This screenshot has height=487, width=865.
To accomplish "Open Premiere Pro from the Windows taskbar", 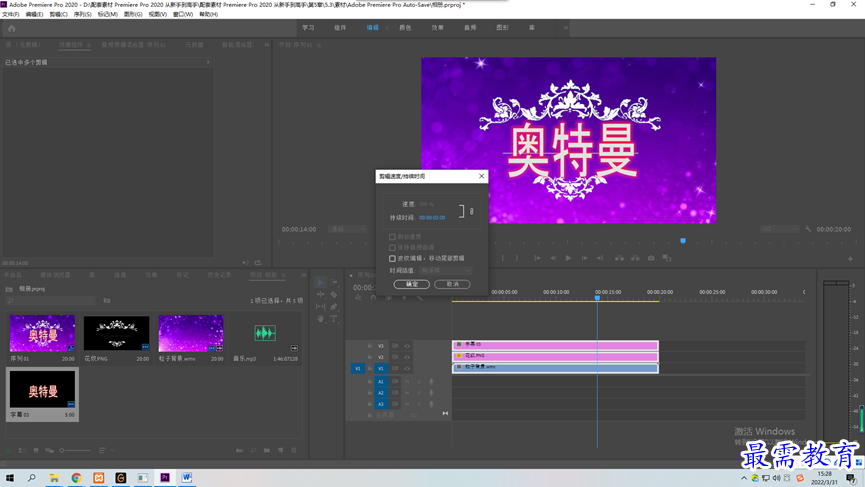I will 165,478.
